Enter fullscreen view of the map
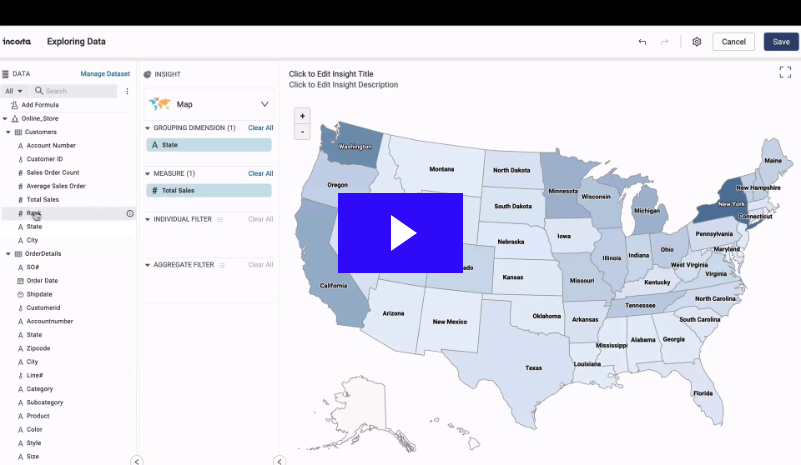The height and width of the screenshot is (465, 801). (785, 72)
